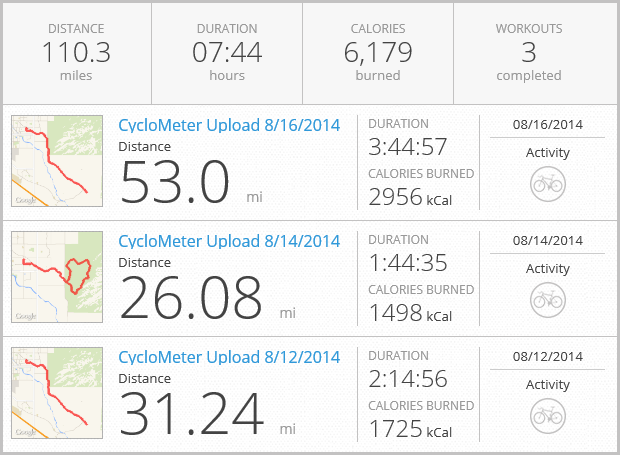620x455 pixels.
Task: Click the cycling icon for 08/14/2014 workout
Action: pyautogui.click(x=547, y=298)
